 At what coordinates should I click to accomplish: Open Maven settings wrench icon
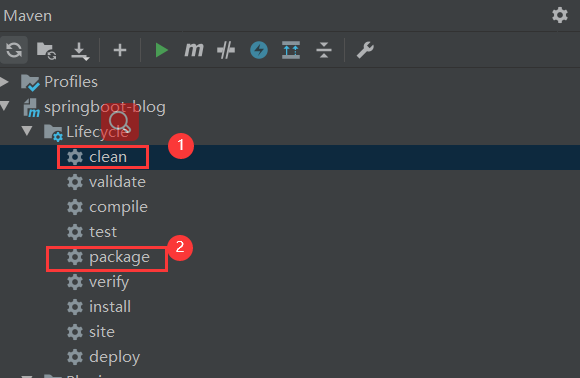365,50
